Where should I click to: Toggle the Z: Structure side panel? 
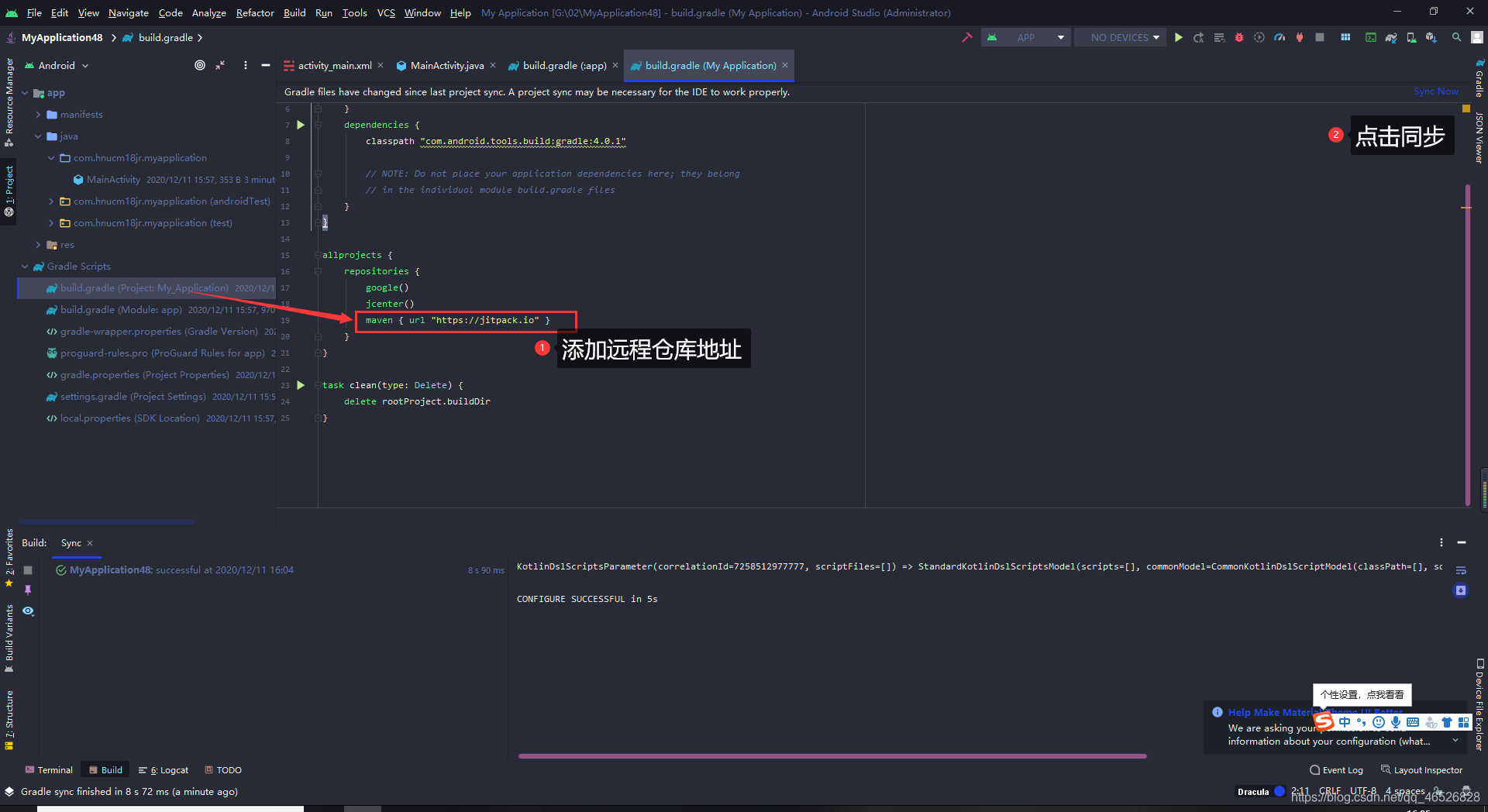[9, 720]
